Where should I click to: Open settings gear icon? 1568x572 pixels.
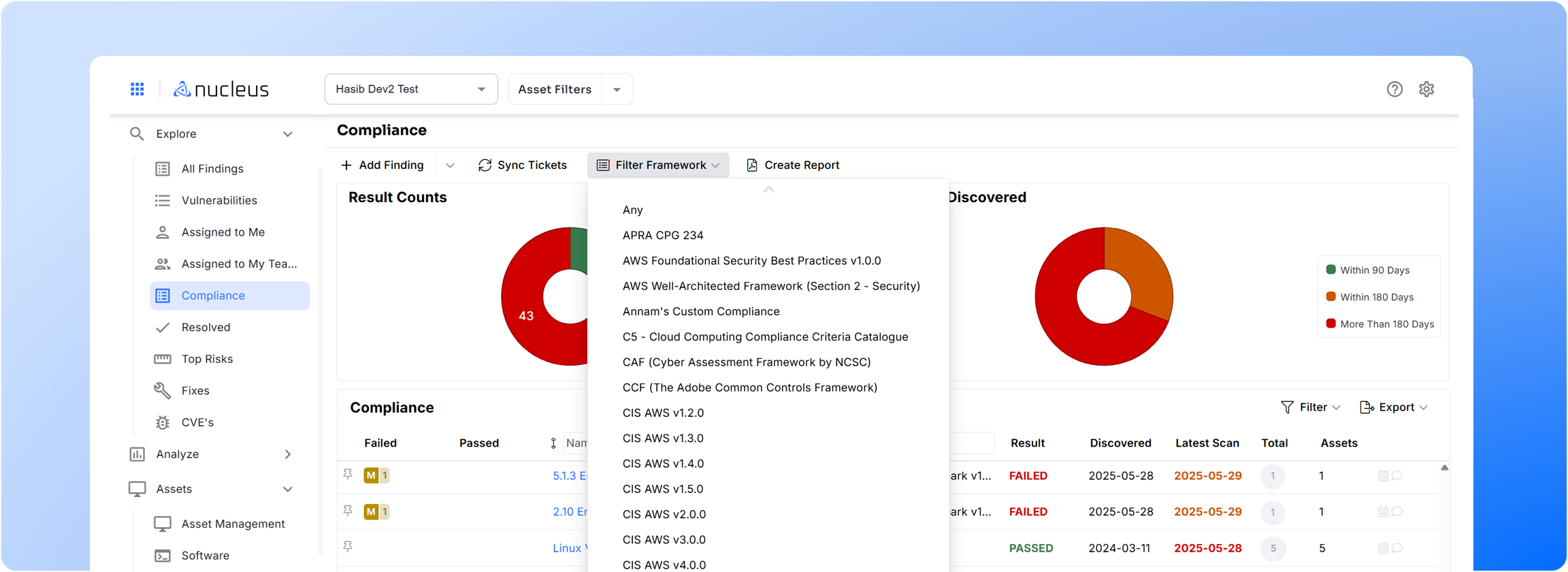pos(1426,89)
